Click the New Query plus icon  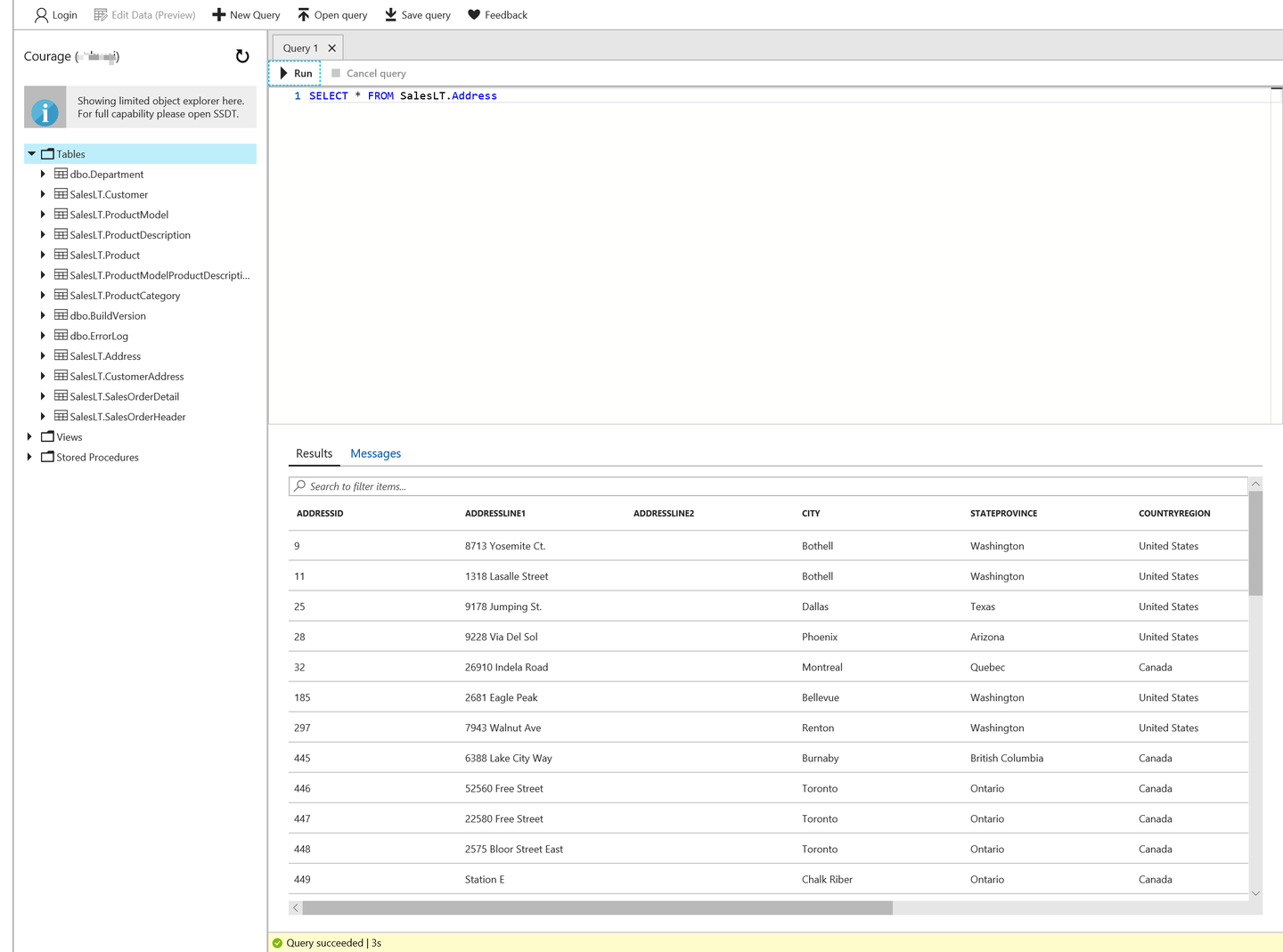coord(219,15)
